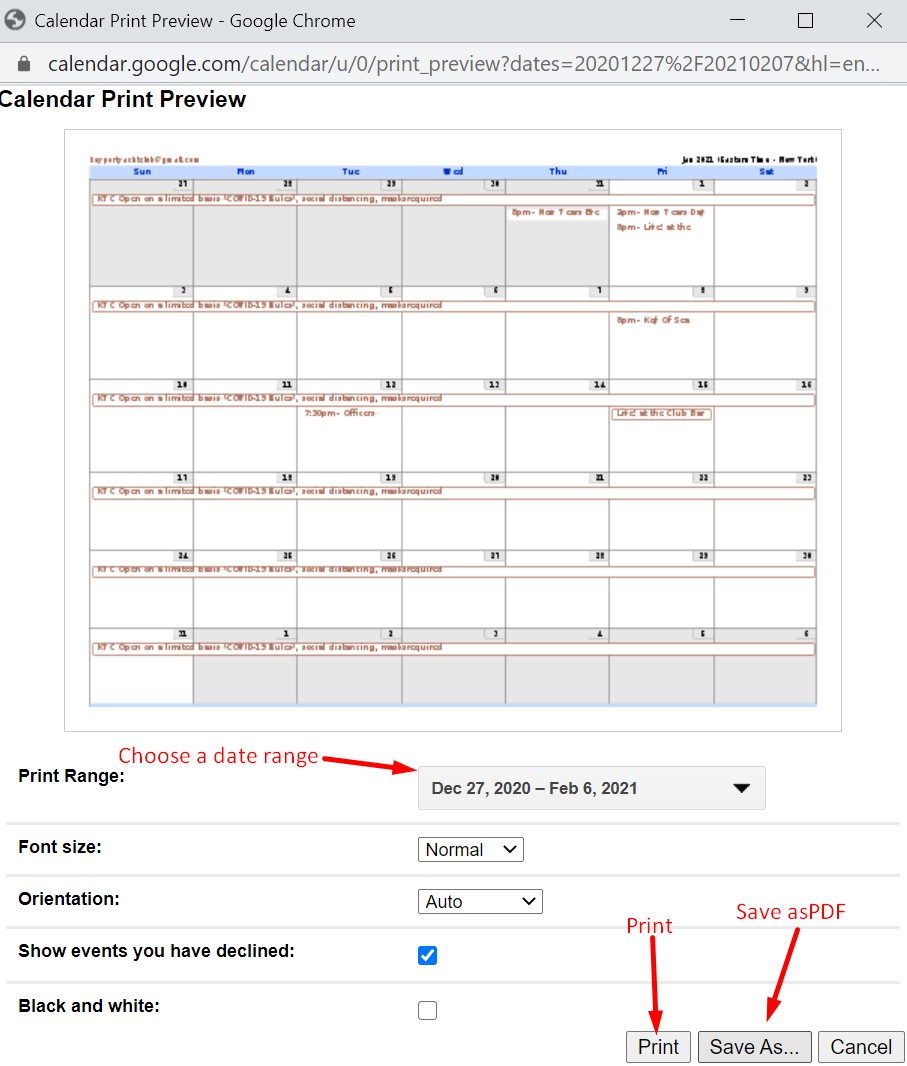The image size is (907, 1066).
Task: Click the boxed Club Bar event on Friday
Action: (x=661, y=413)
